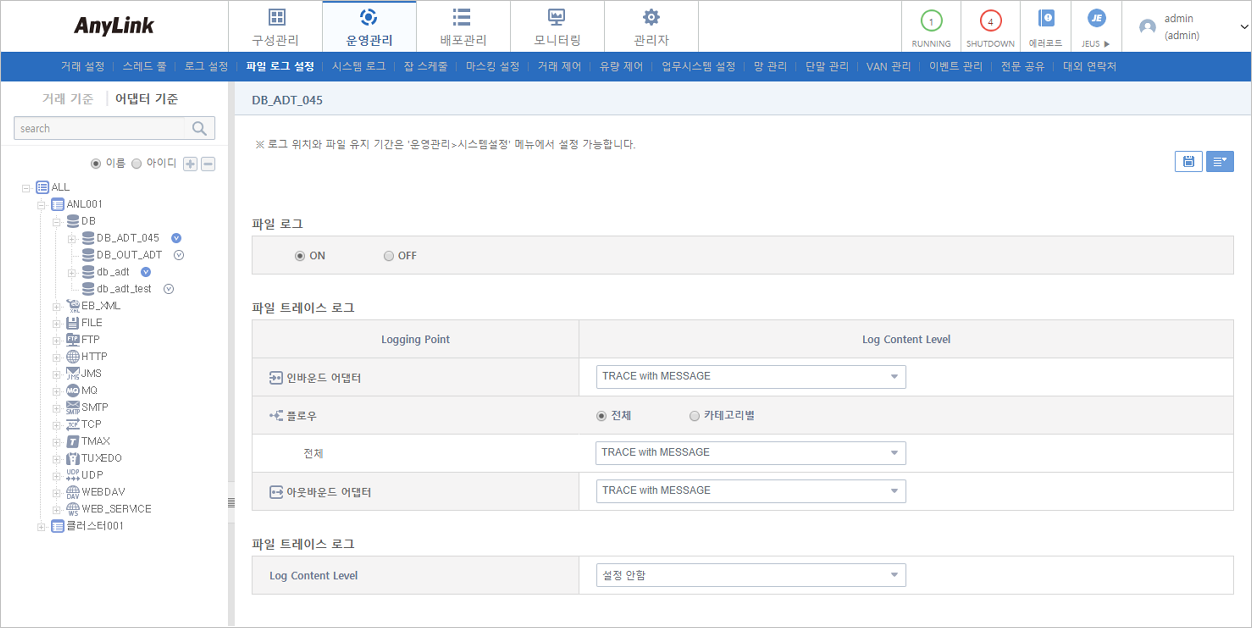Open the 운영관리 main menu
1256x629 pixels.
[x=369, y=27]
